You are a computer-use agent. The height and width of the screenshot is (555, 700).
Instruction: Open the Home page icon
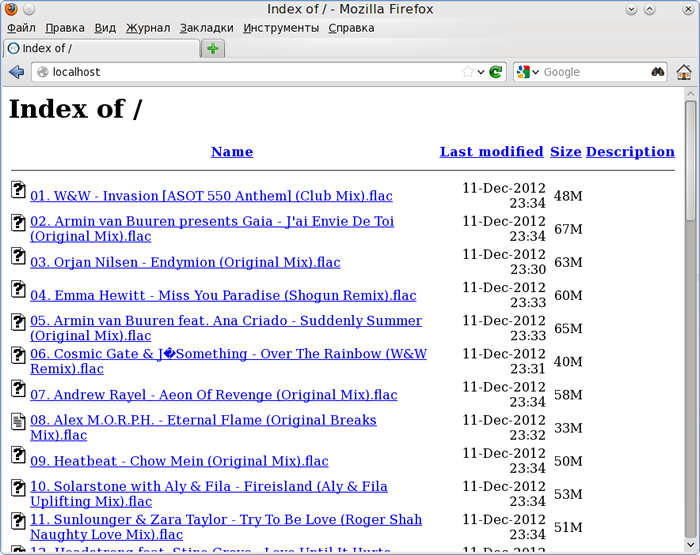(684, 72)
